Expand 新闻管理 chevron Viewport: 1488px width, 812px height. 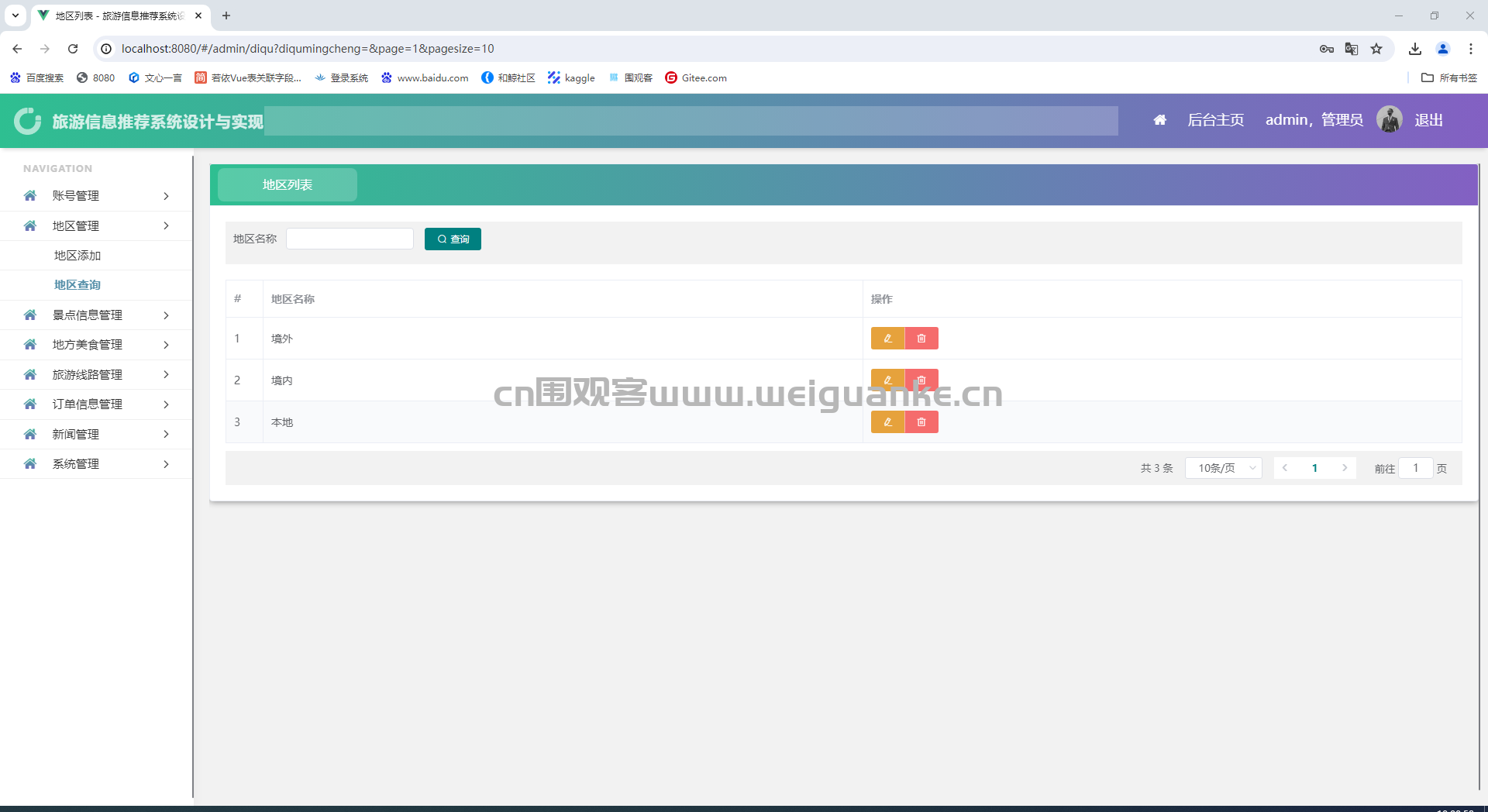pos(166,435)
